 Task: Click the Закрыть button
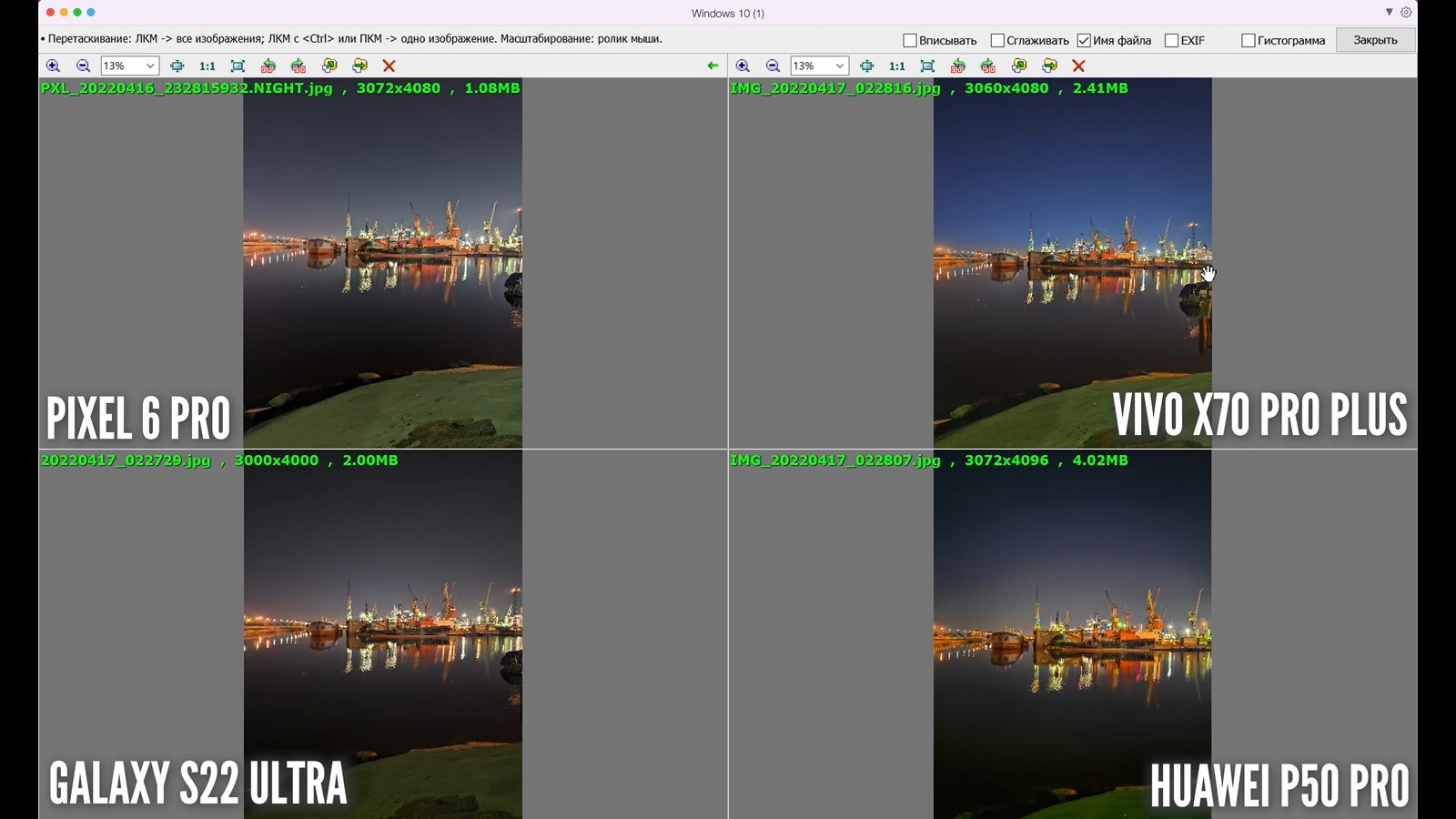[x=1375, y=40]
